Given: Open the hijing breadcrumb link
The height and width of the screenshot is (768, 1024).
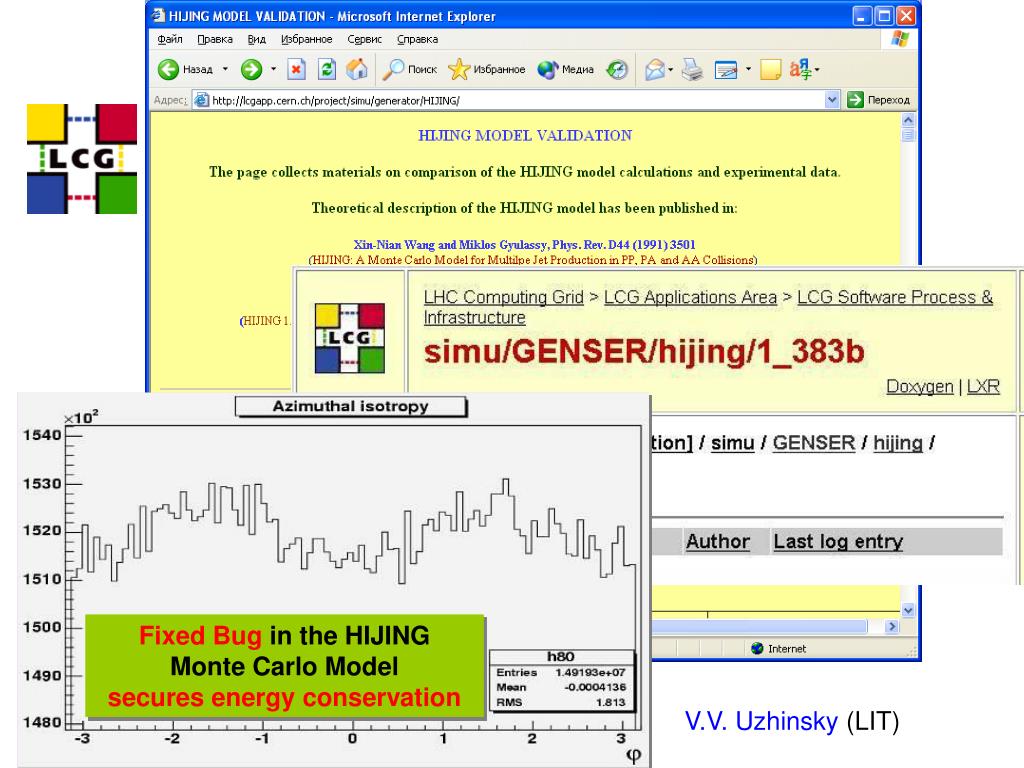Looking at the screenshot, I should click(x=898, y=443).
